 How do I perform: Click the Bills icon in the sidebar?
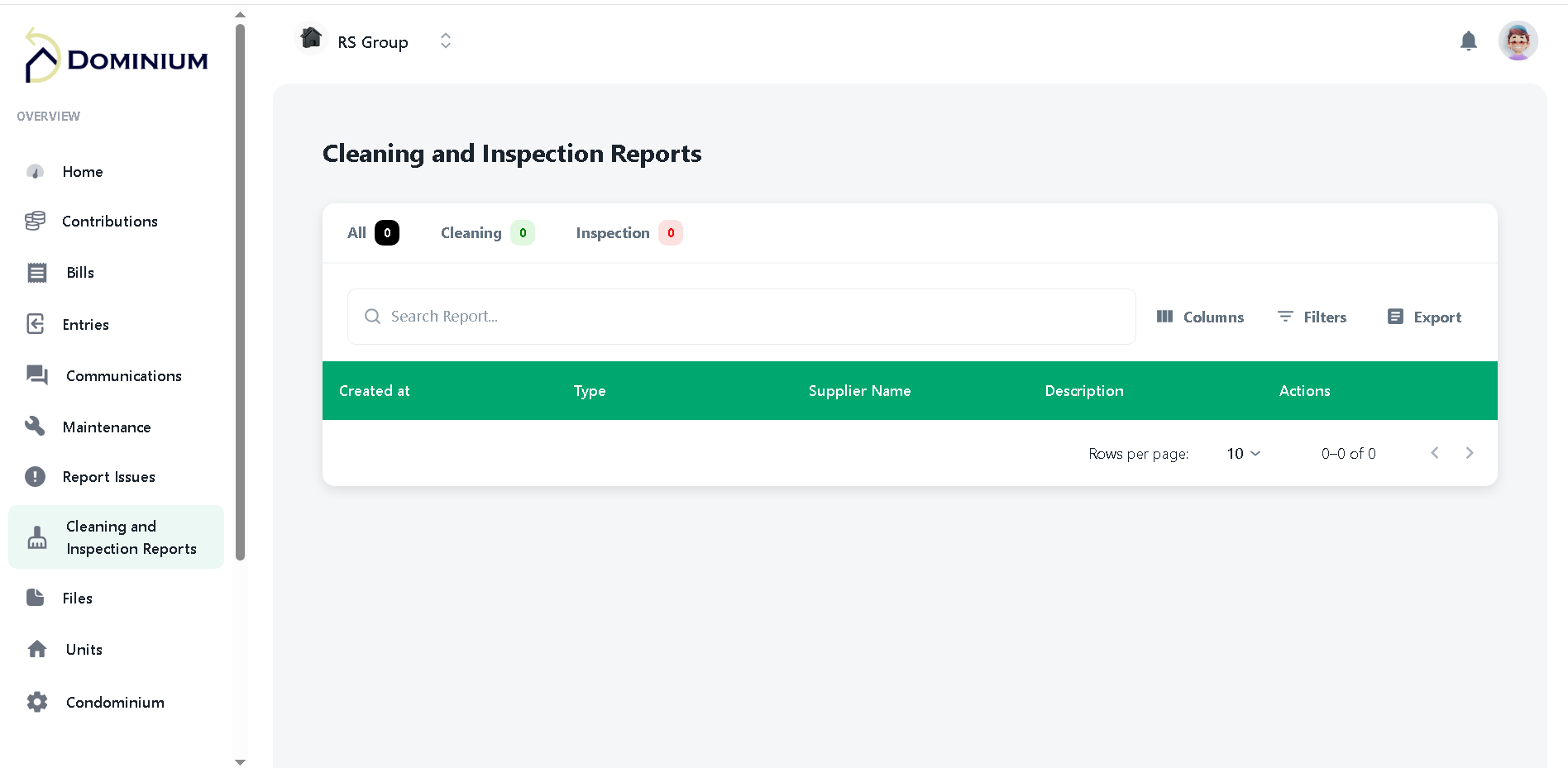36,272
